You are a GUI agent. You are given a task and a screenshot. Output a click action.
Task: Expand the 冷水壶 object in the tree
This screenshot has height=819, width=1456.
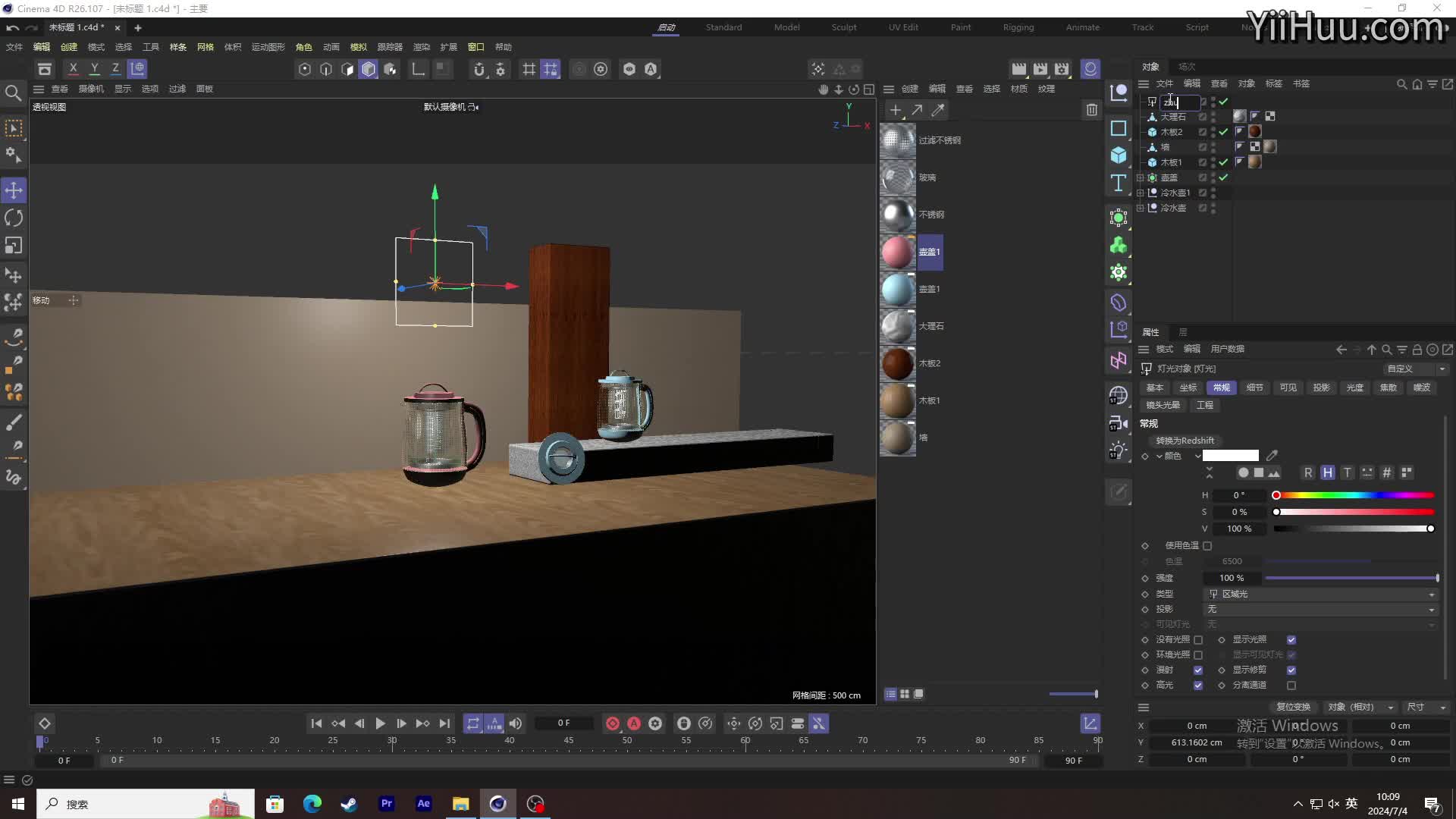pos(1140,208)
